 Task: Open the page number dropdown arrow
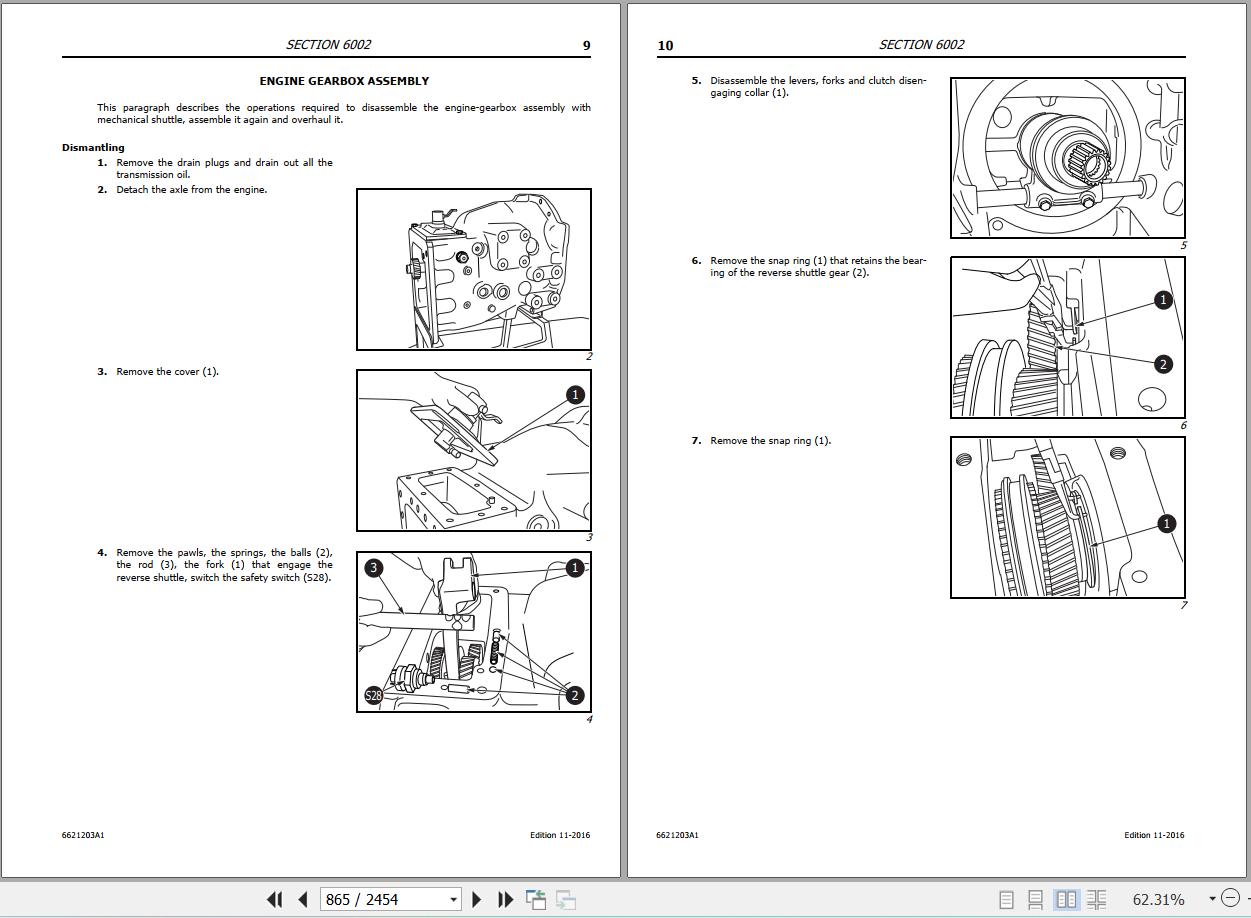coord(453,900)
